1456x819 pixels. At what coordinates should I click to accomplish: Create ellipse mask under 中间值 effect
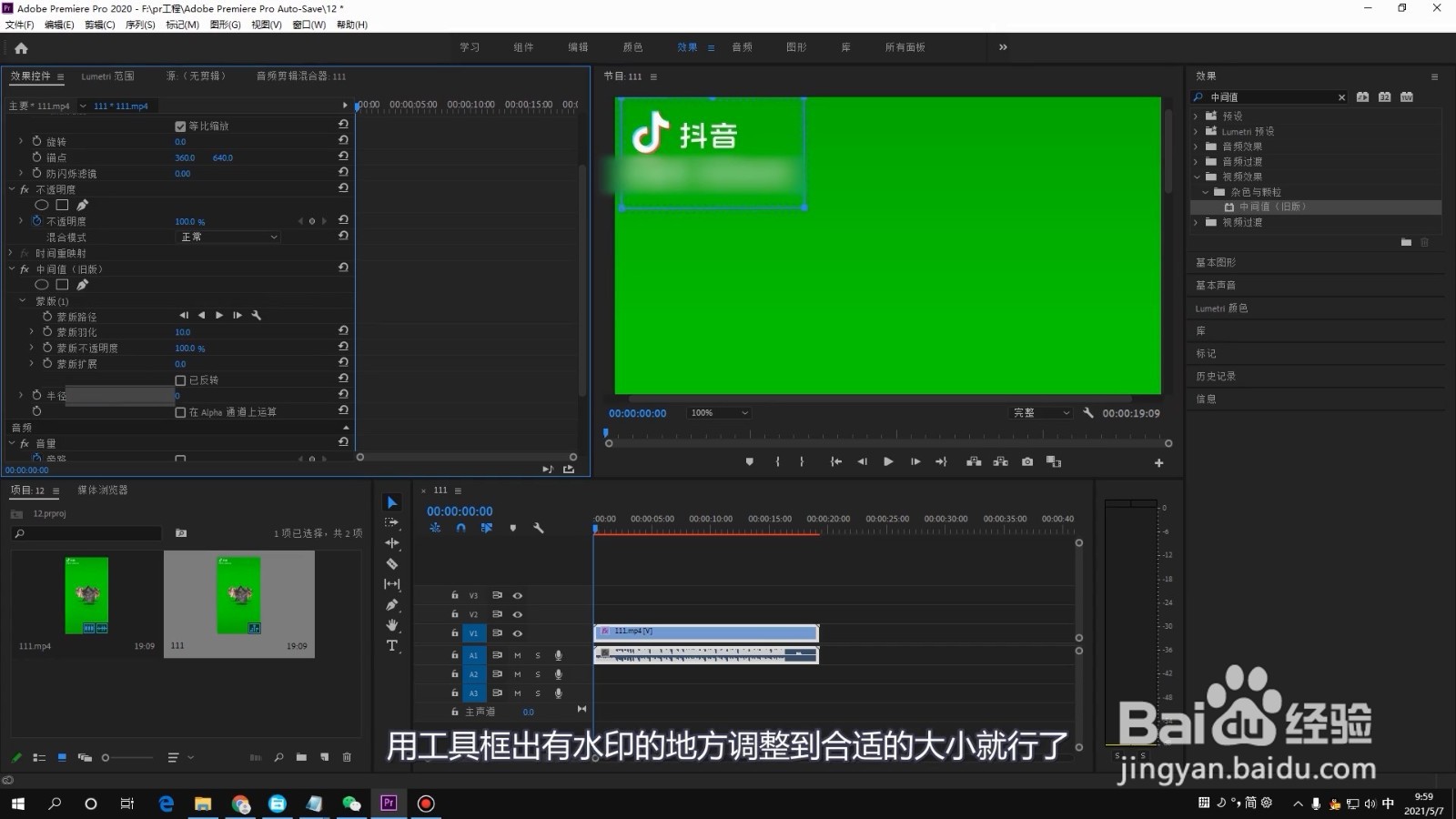(42, 285)
